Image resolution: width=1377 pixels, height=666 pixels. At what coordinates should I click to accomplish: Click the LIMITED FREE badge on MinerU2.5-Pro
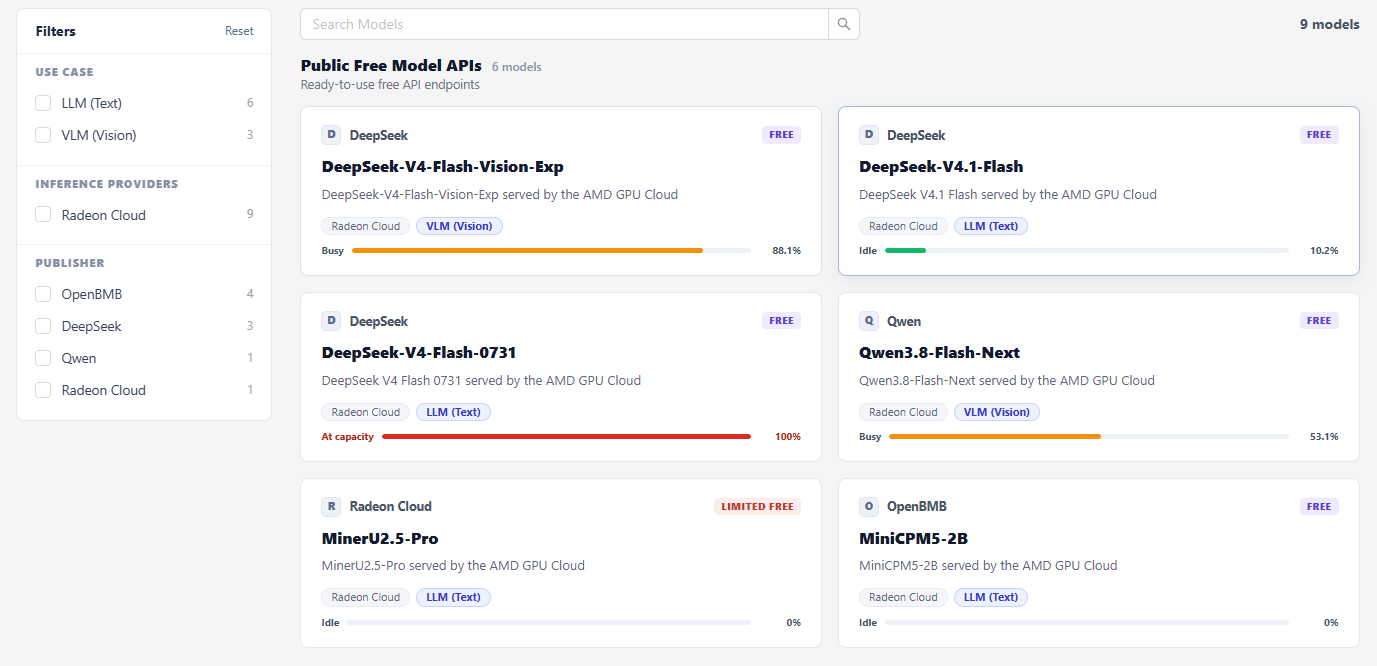tap(757, 506)
